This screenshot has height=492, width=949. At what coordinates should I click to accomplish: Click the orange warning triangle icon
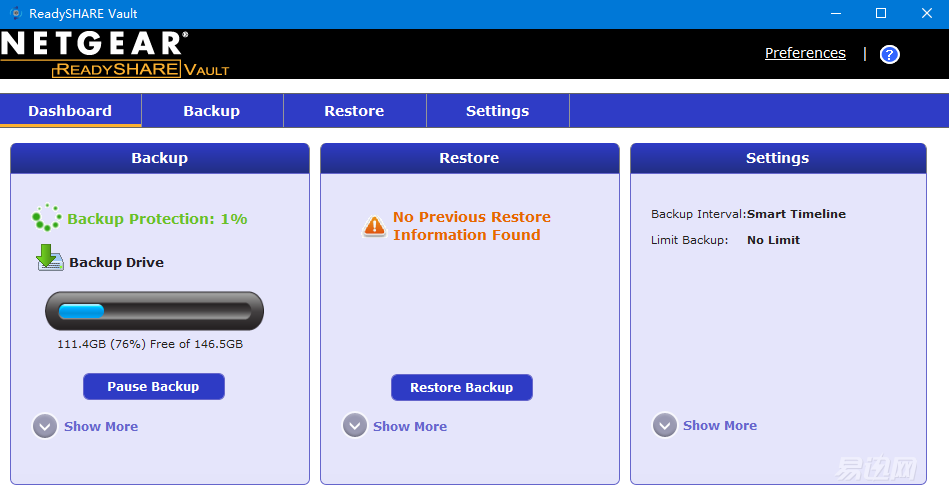[x=374, y=226]
